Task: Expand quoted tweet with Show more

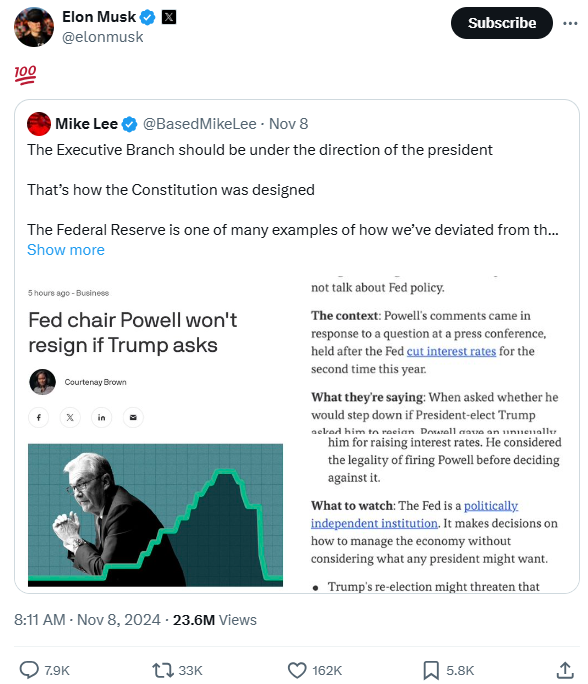Action: 66,250
